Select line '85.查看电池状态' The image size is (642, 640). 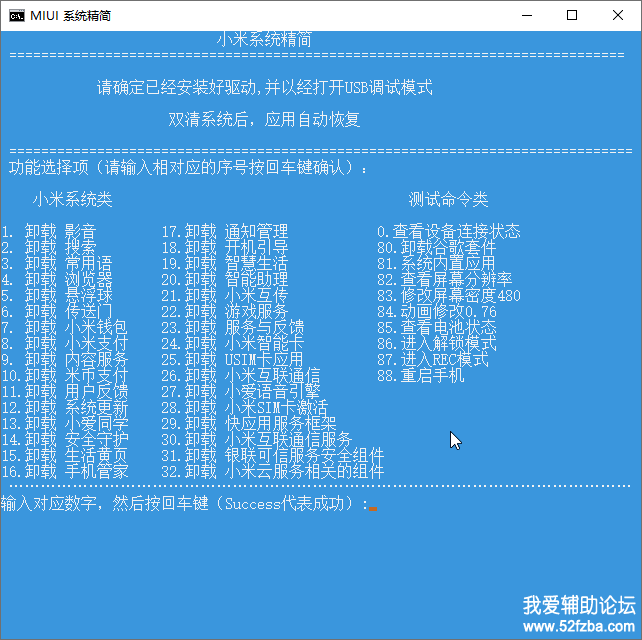click(437, 328)
